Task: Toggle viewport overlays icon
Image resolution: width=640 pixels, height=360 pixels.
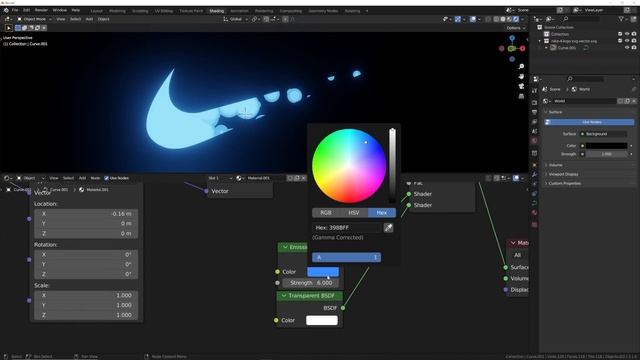Action: tap(473, 19)
